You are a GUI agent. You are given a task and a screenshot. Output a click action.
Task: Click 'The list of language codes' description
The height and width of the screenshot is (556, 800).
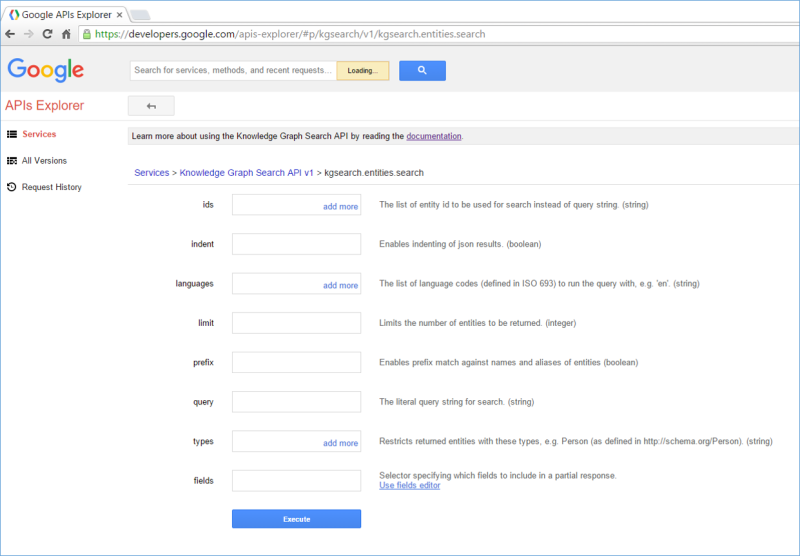click(x=539, y=284)
